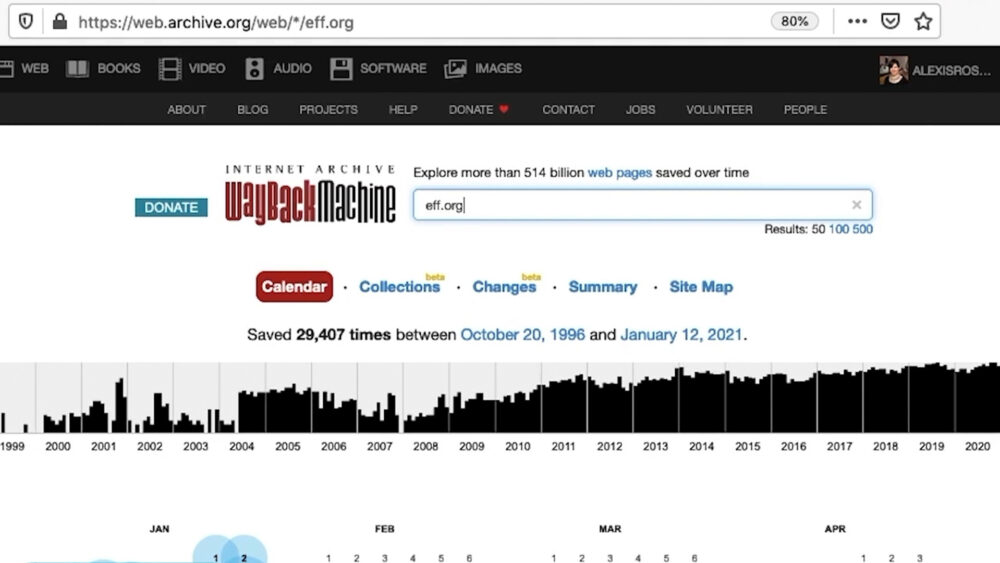The height and width of the screenshot is (563, 1000).
Task: Click the Wayback Machine search input
Action: pos(642,205)
